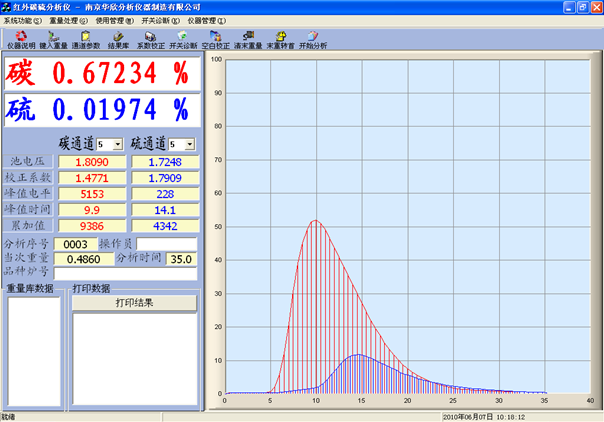Expand the 碳通道 channel dropdown
This screenshot has height=422, width=604.
click(x=118, y=144)
